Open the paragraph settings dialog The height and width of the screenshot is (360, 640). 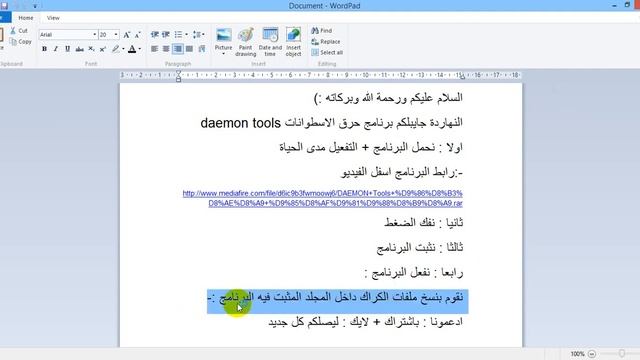(202, 49)
